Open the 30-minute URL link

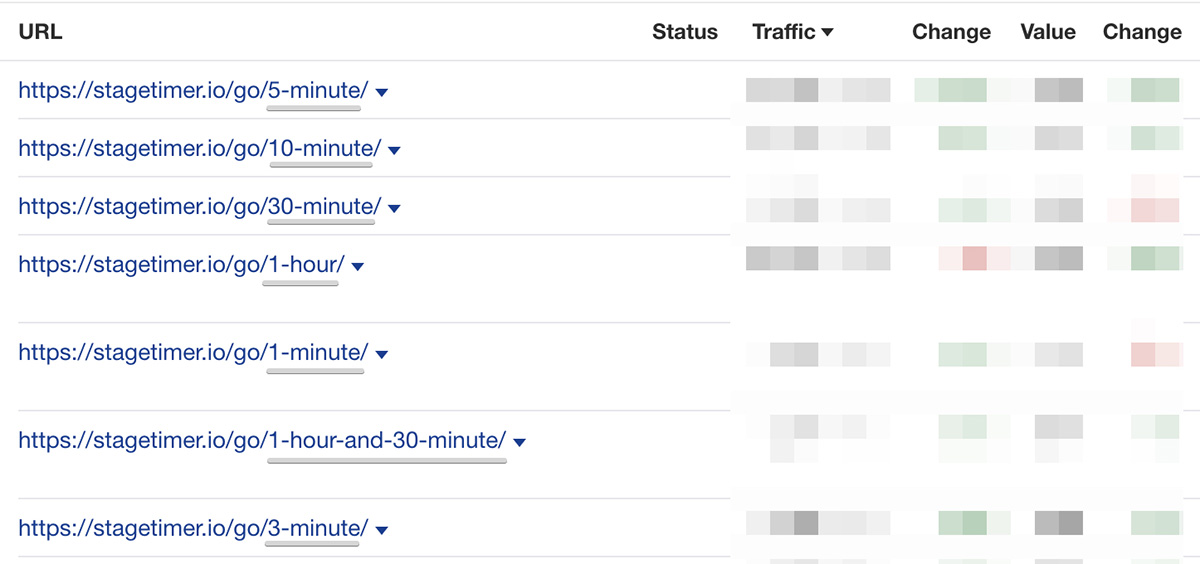coord(200,207)
